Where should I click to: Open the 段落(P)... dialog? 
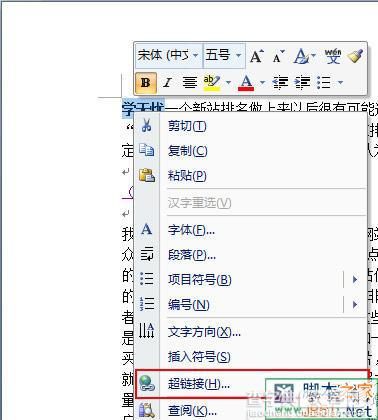tap(250, 255)
